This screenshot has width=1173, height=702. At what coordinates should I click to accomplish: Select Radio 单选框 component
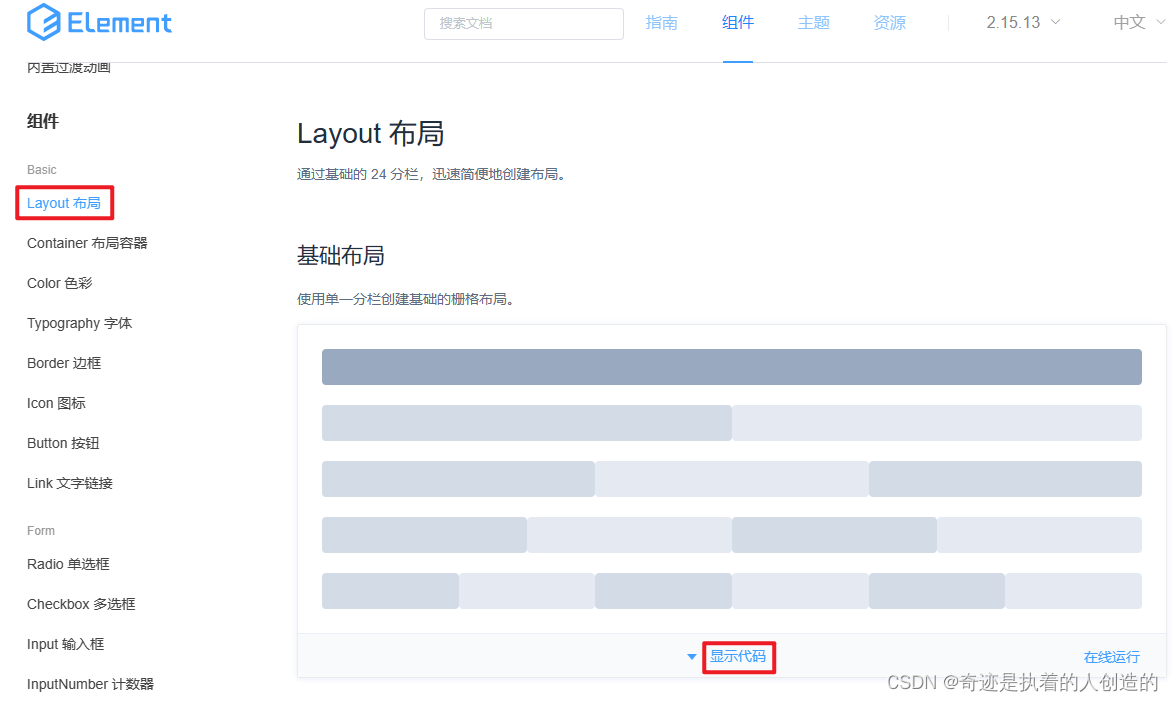(67, 564)
